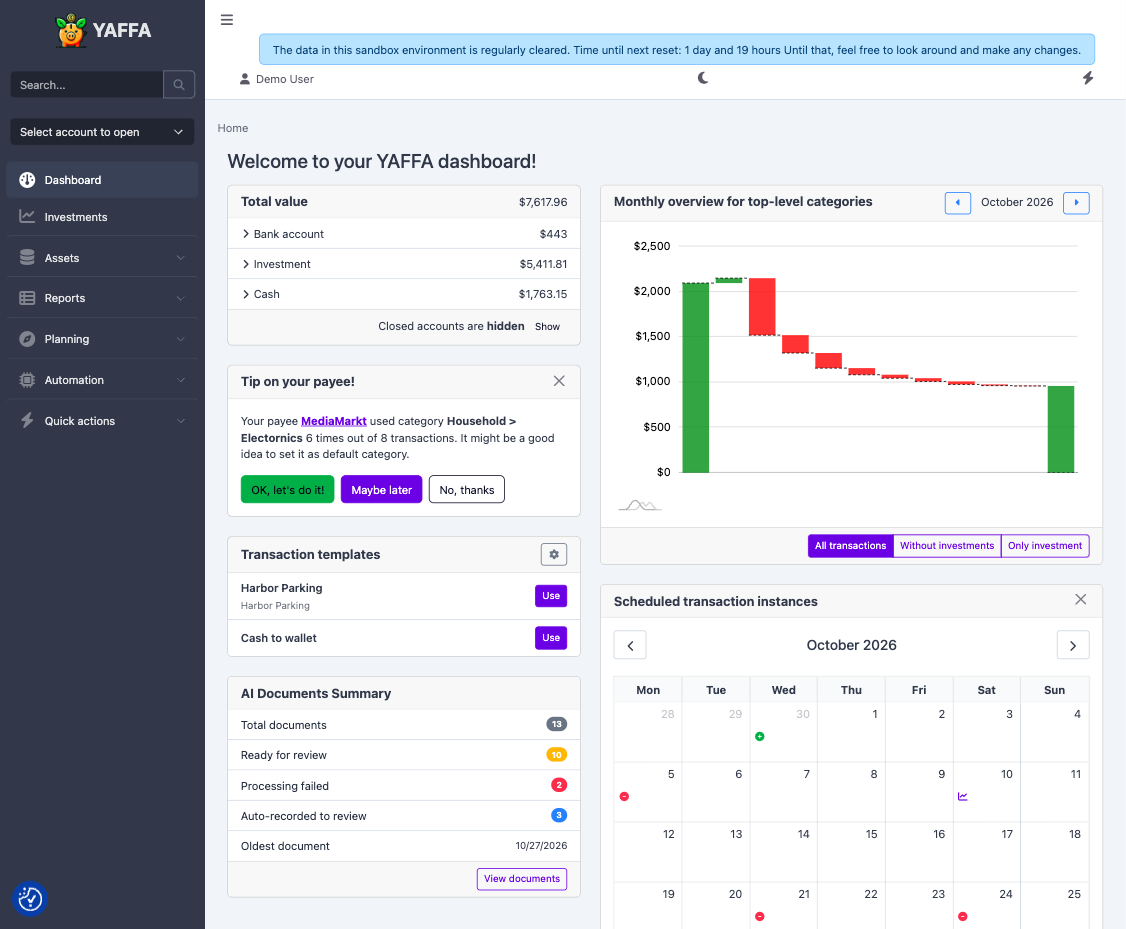Show next month in scheduled calendar
The height and width of the screenshot is (929, 1126).
click(x=1073, y=645)
